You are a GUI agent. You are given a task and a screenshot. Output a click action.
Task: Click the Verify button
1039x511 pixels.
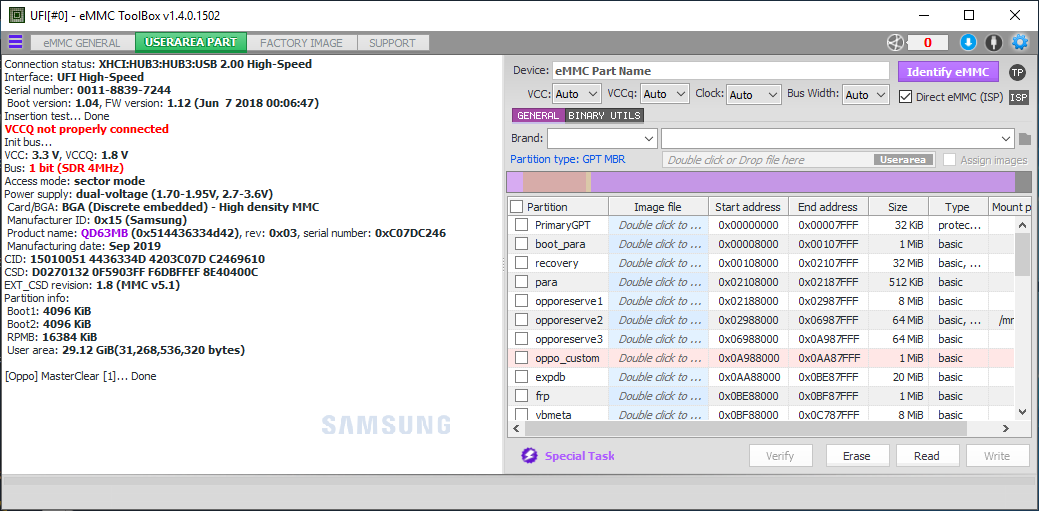click(780, 456)
